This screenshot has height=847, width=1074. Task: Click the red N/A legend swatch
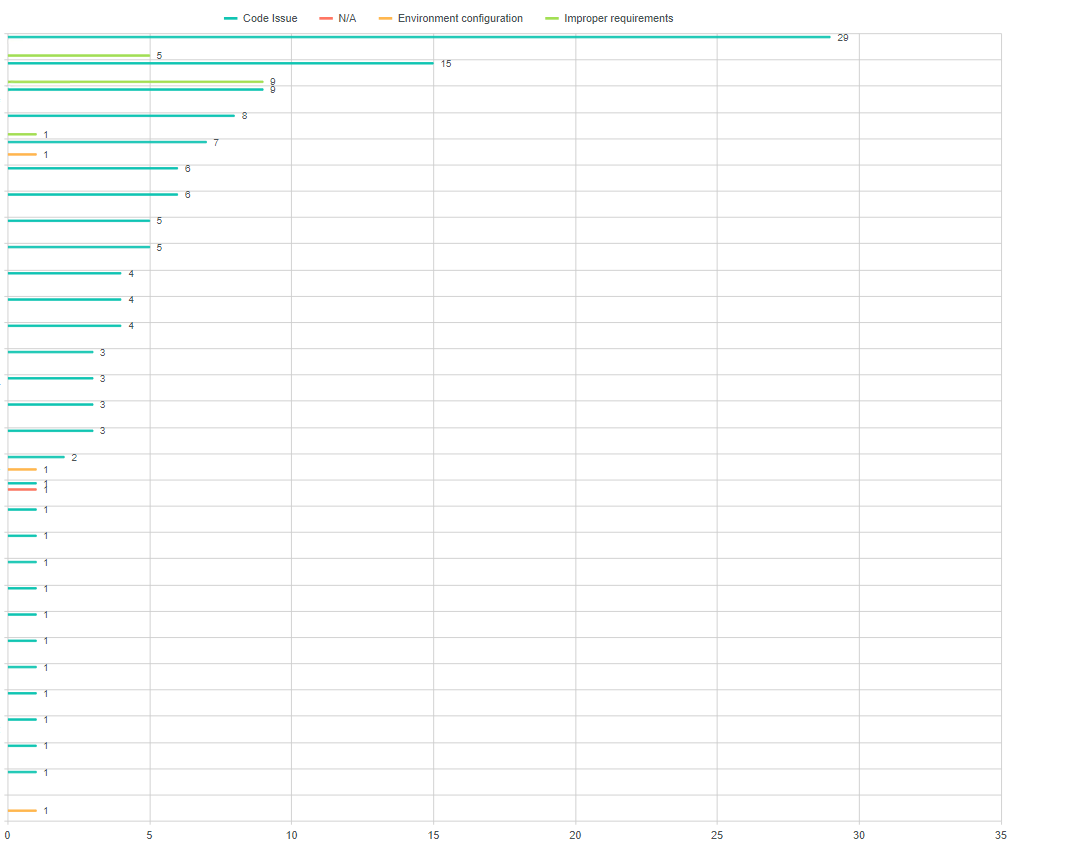pyautogui.click(x=325, y=18)
